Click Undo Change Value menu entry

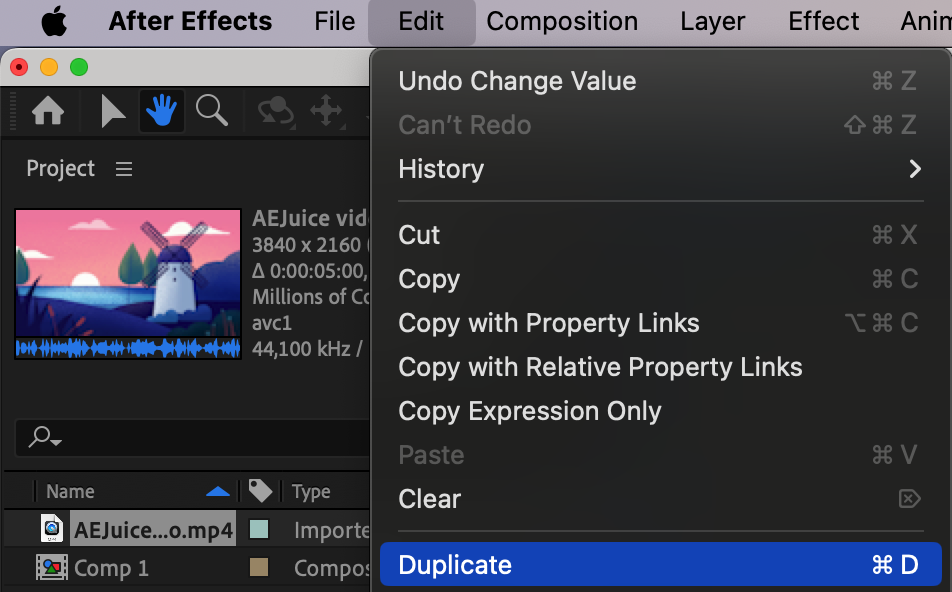tap(517, 81)
